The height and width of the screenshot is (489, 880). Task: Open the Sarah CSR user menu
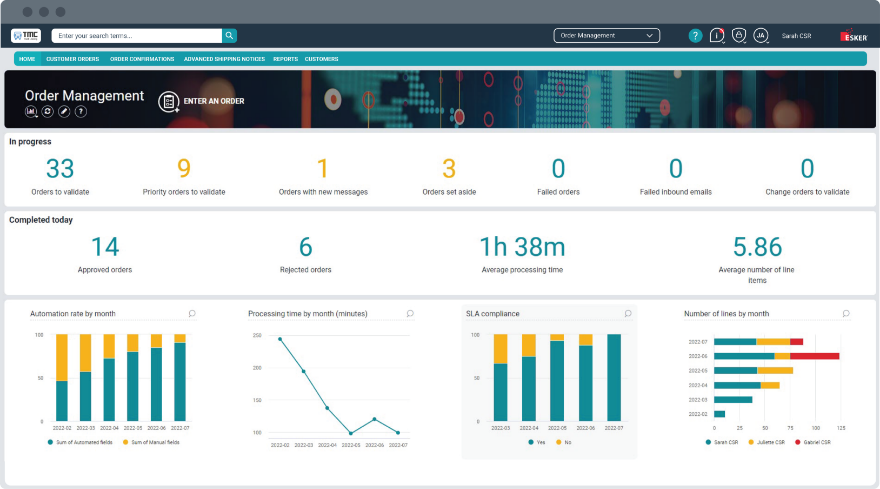tap(796, 35)
